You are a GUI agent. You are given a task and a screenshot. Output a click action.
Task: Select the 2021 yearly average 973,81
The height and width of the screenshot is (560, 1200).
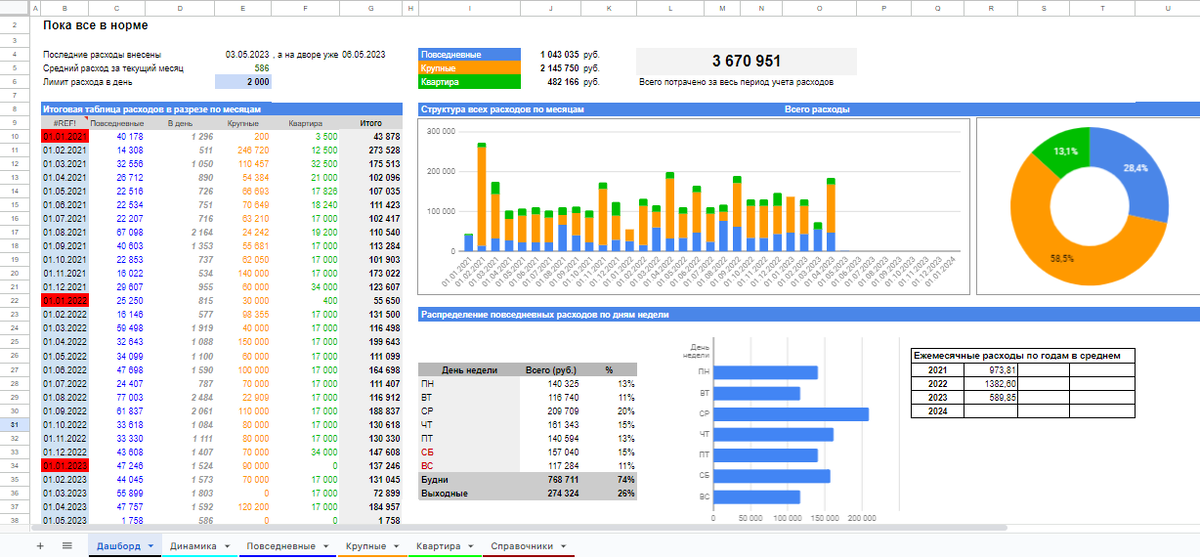click(991, 369)
